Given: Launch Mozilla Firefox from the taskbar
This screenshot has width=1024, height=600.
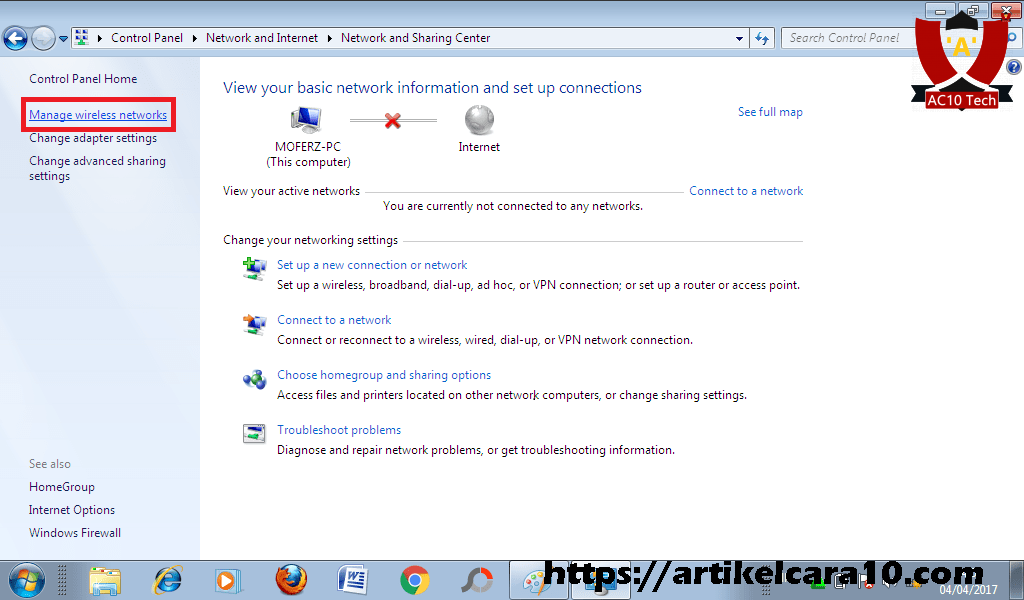Looking at the screenshot, I should 291,579.
